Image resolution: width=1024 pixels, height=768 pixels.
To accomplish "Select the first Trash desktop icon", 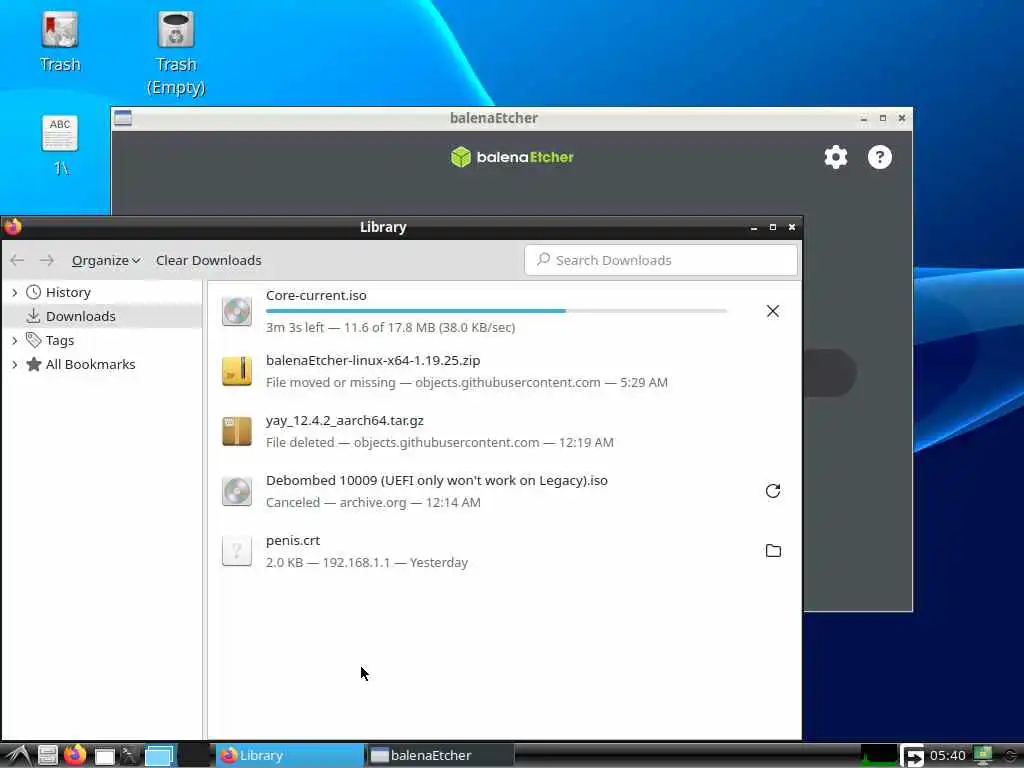I will pyautogui.click(x=60, y=41).
